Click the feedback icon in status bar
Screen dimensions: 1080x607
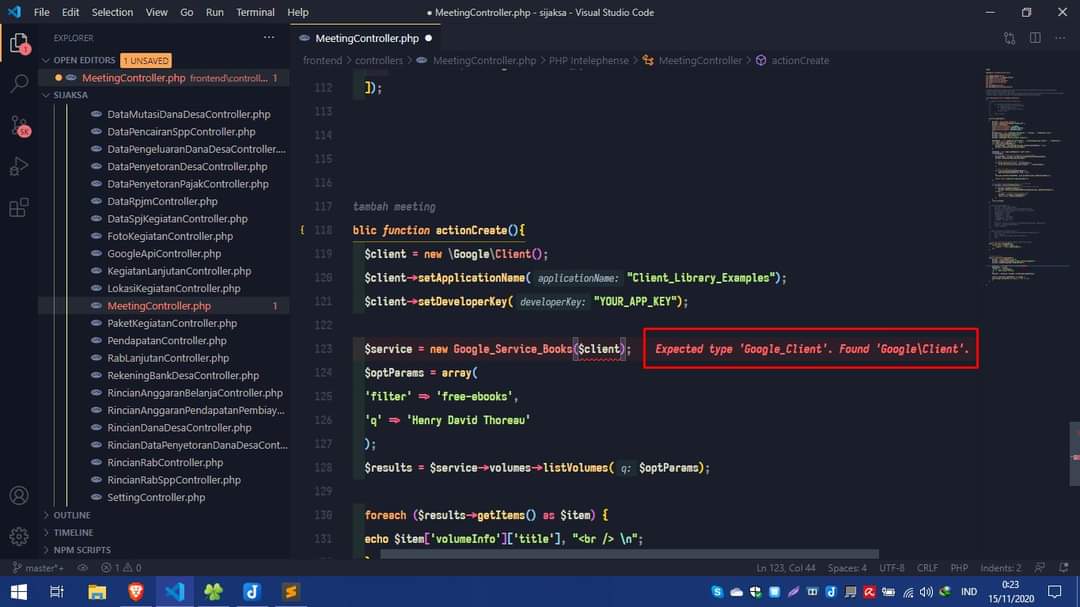1040,568
